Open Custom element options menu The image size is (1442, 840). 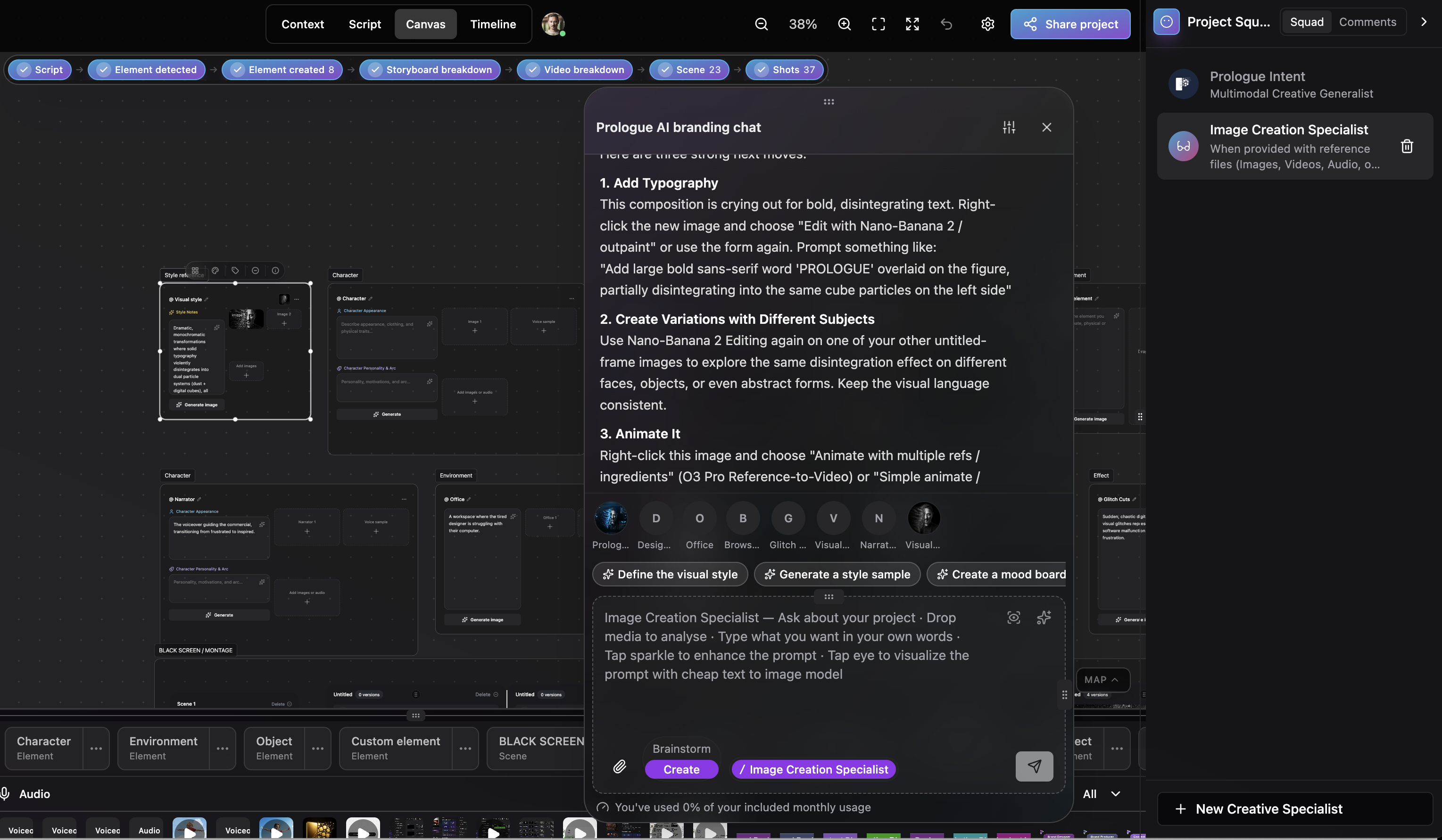(465, 749)
